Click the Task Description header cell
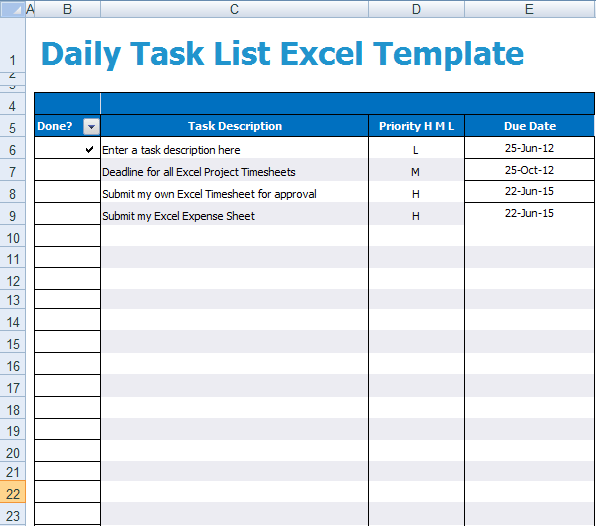Image resolution: width=598 pixels, height=526 pixels. point(235,126)
